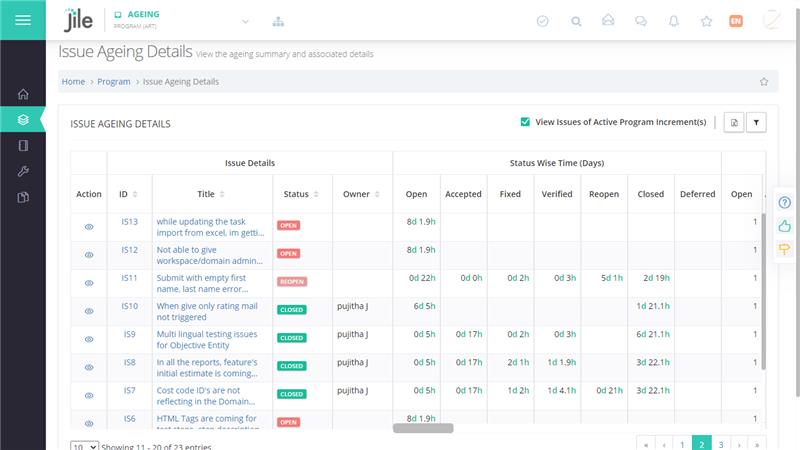Image resolution: width=800 pixels, height=450 pixels.
Task: Open the hamburger navigation menu
Action: click(x=22, y=20)
